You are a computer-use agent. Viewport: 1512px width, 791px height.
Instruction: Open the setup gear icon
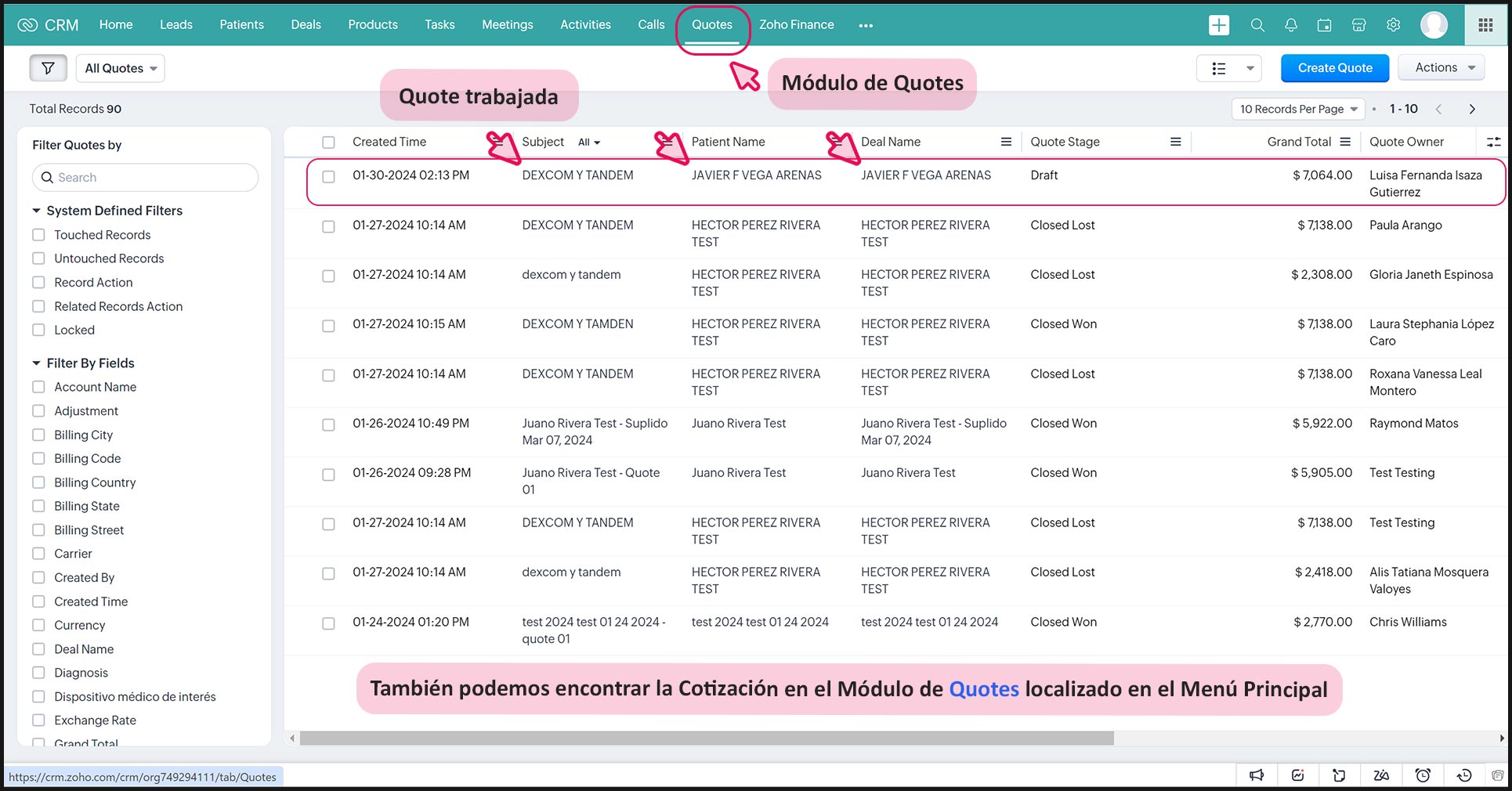click(1393, 25)
